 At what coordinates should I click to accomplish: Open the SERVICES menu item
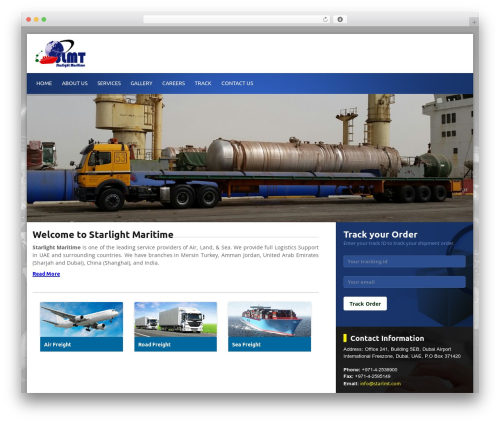(109, 83)
